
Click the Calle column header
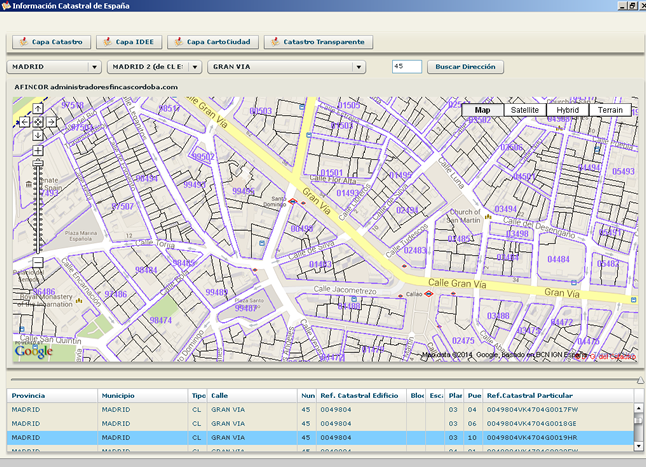pyautogui.click(x=252, y=396)
